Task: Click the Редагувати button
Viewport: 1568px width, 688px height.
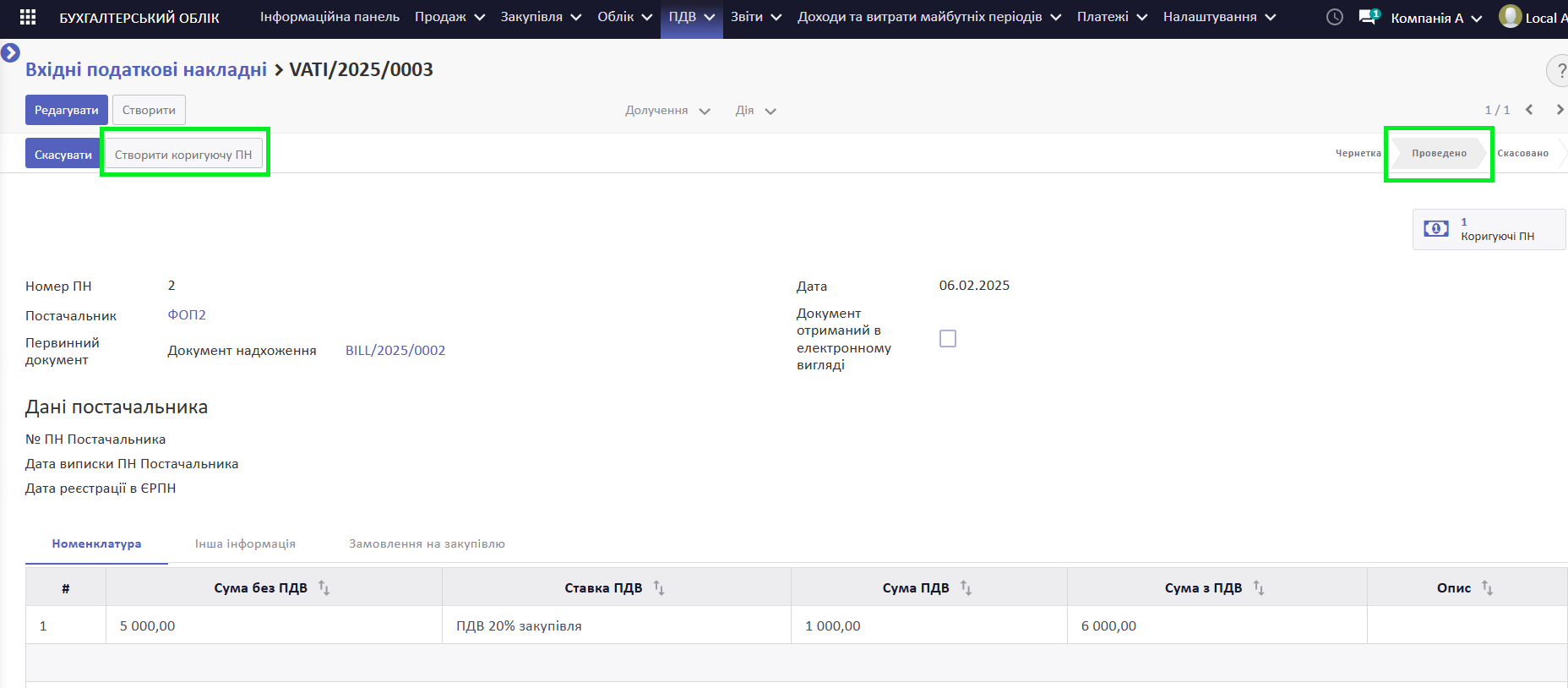Action: 67,110
